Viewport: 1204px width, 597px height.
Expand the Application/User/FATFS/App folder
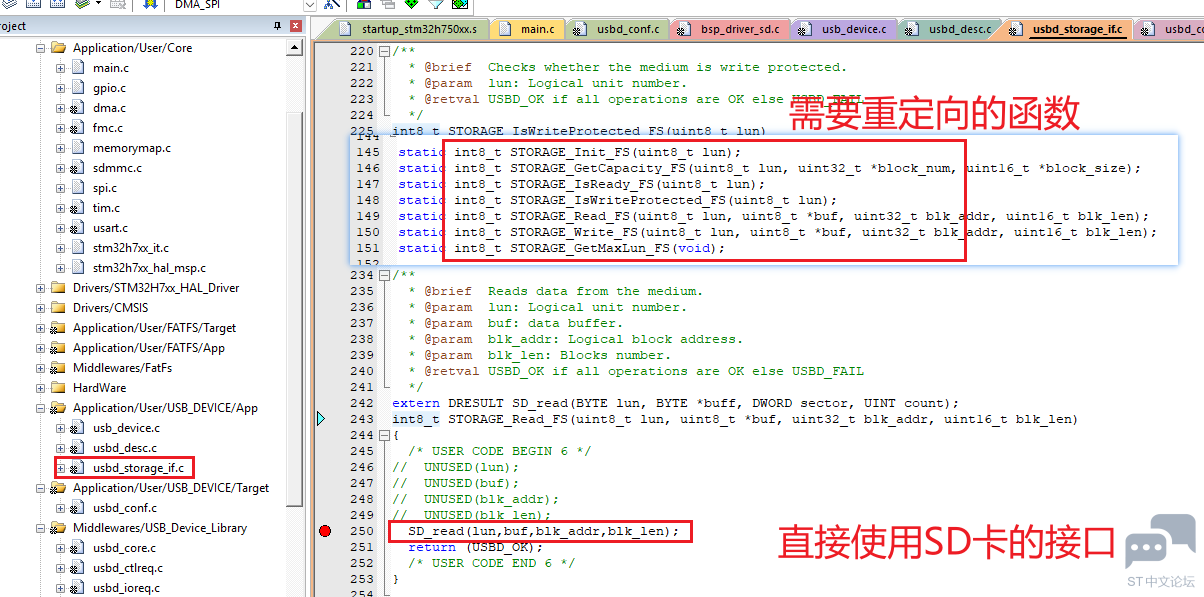point(41,348)
